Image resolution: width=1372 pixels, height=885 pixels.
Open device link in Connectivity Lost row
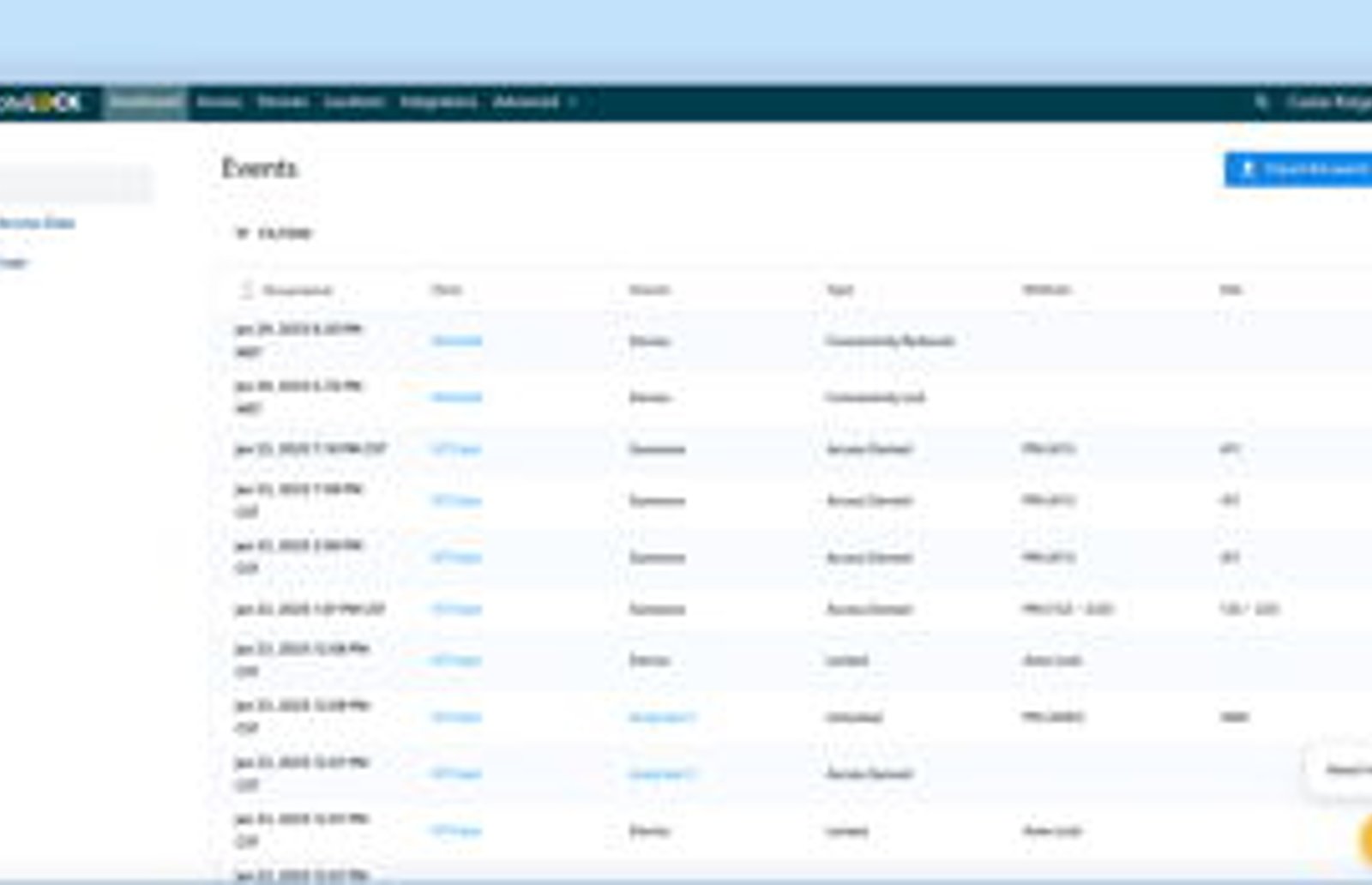coord(456,397)
